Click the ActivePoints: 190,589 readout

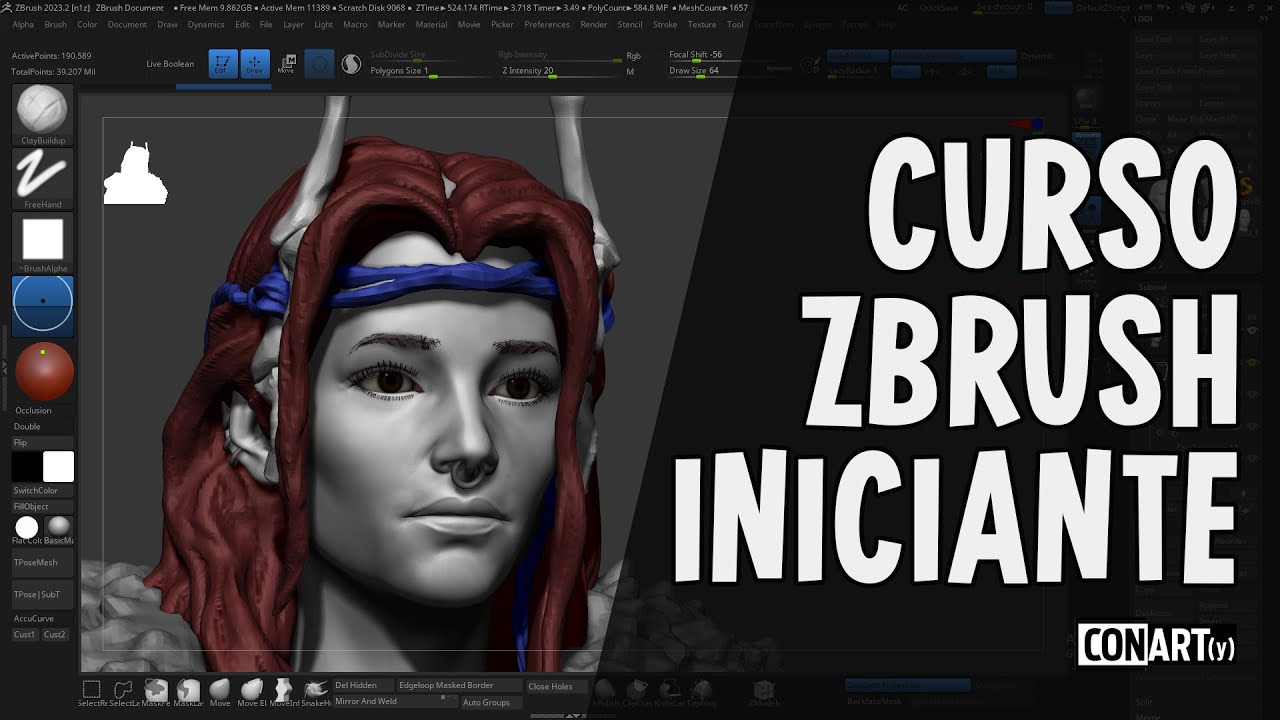[51, 56]
